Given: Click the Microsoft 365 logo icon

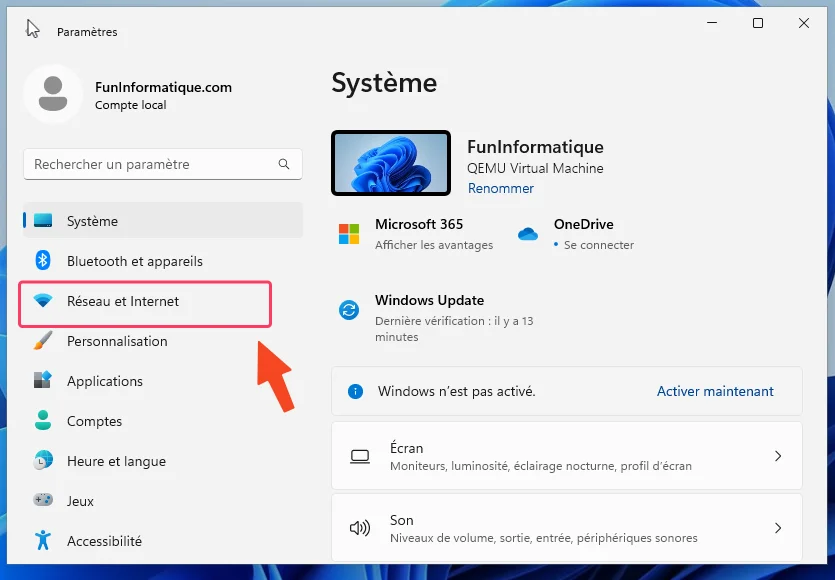Looking at the screenshot, I should 349,234.
